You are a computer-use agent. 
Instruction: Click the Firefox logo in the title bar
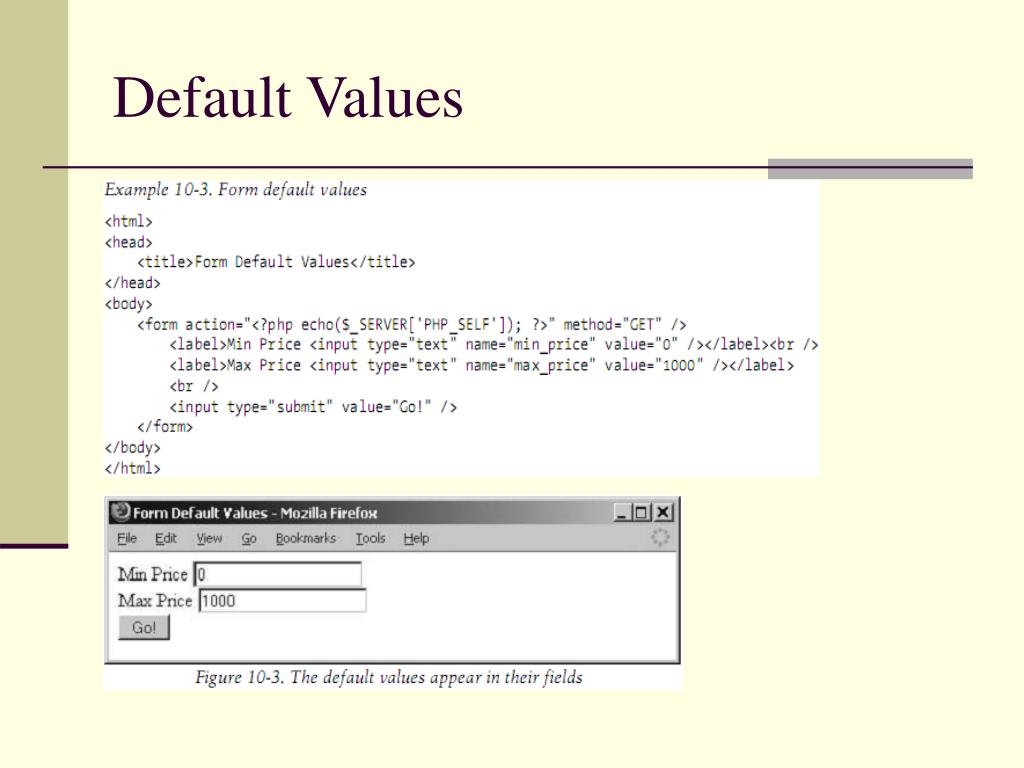pos(121,513)
